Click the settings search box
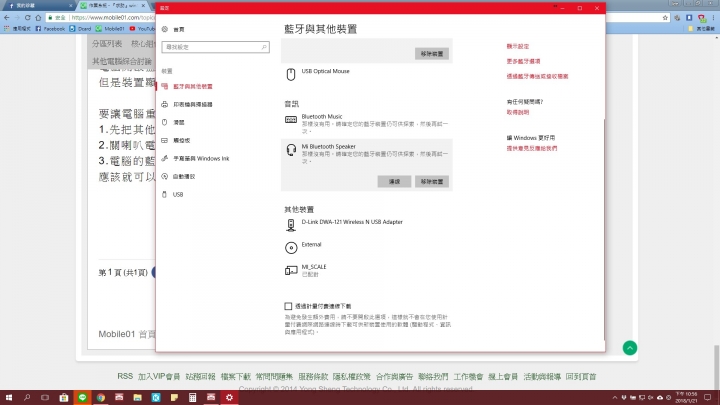 pyautogui.click(x=215, y=47)
